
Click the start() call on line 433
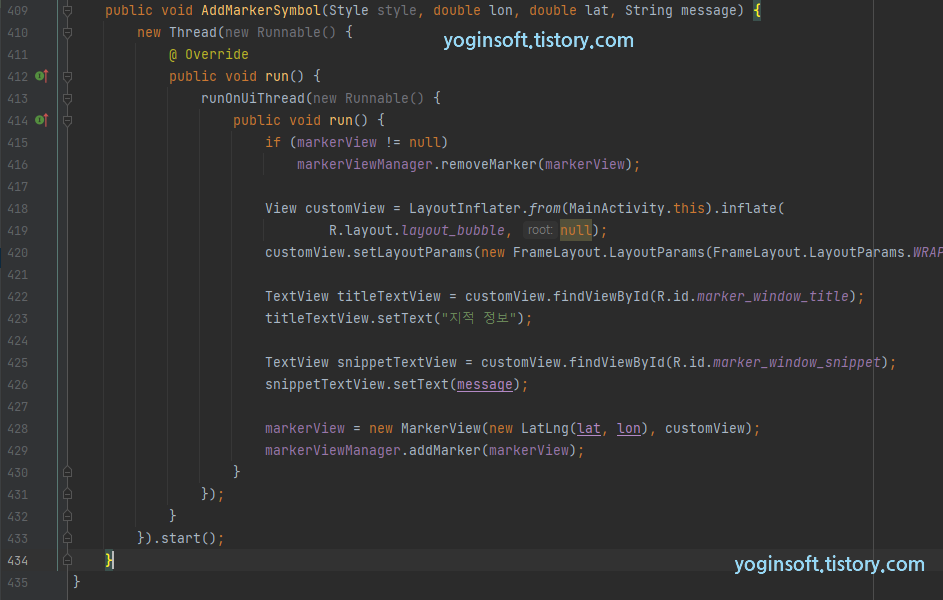188,538
